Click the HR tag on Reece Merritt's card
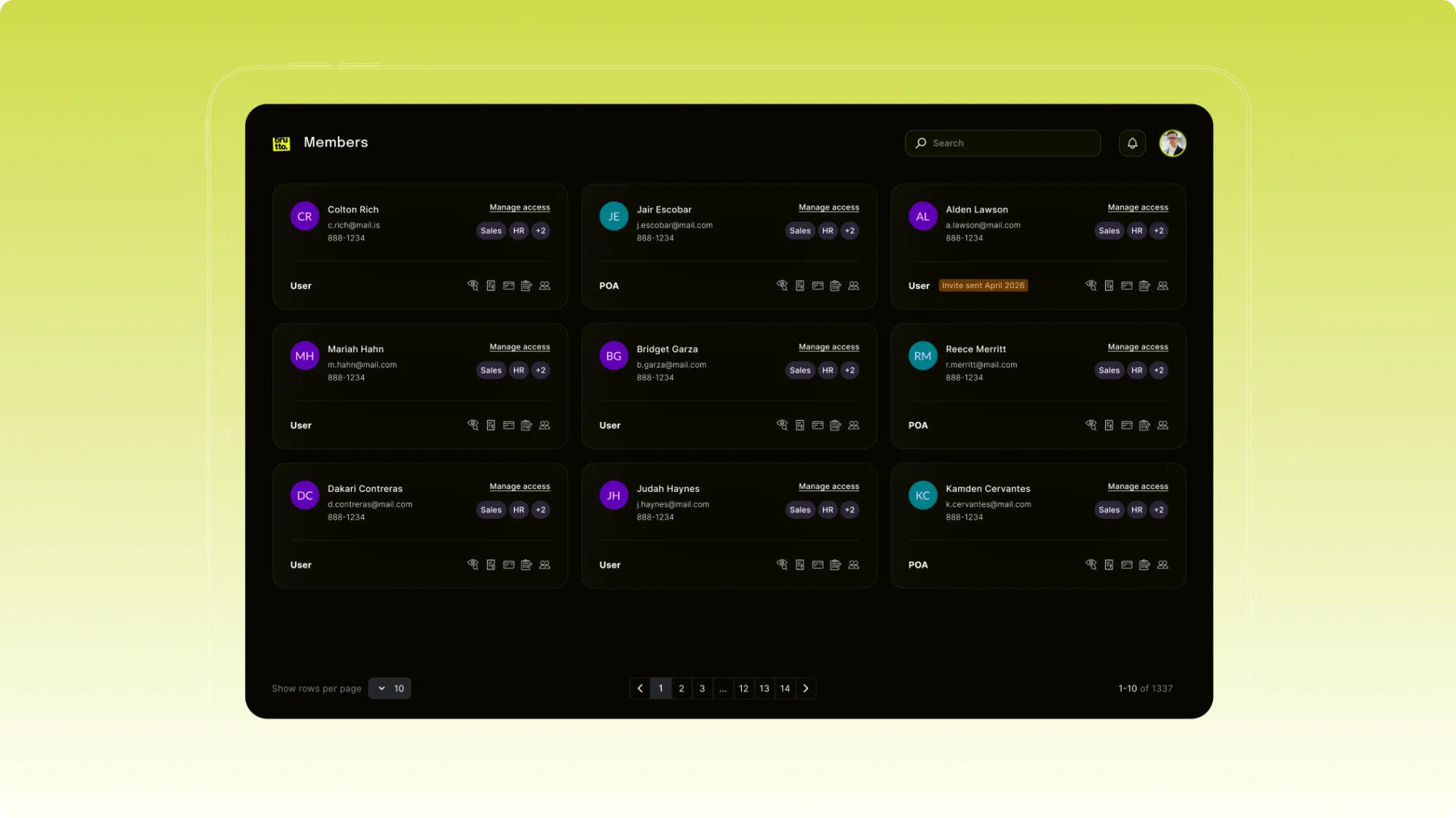This screenshot has width=1456, height=818. pos(1136,370)
